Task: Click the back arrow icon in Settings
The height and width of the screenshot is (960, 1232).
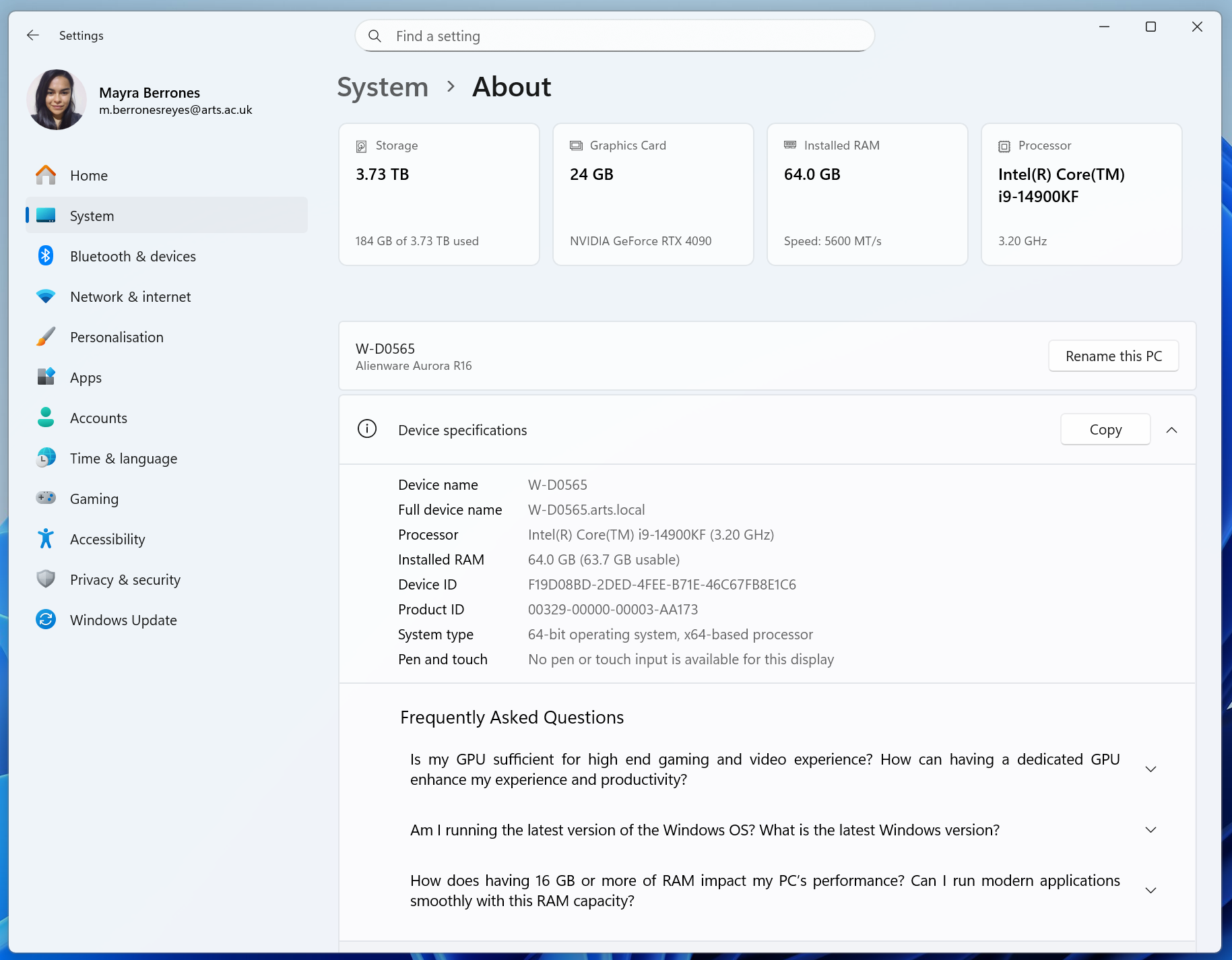Action: 33,35
